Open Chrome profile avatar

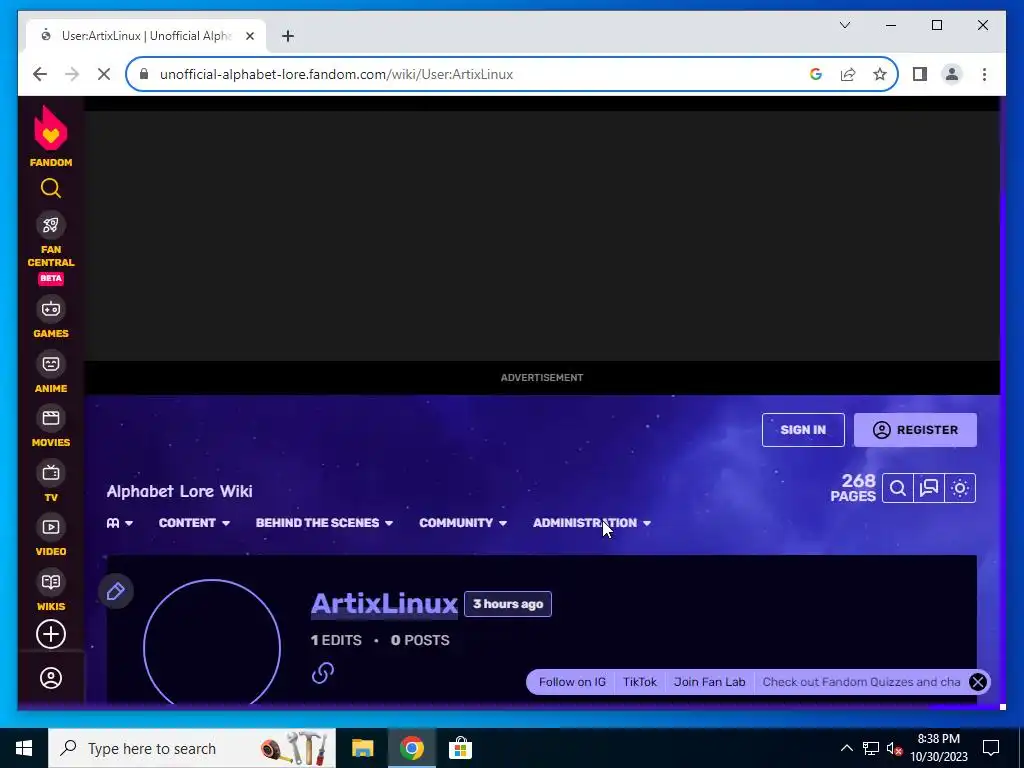coord(952,74)
